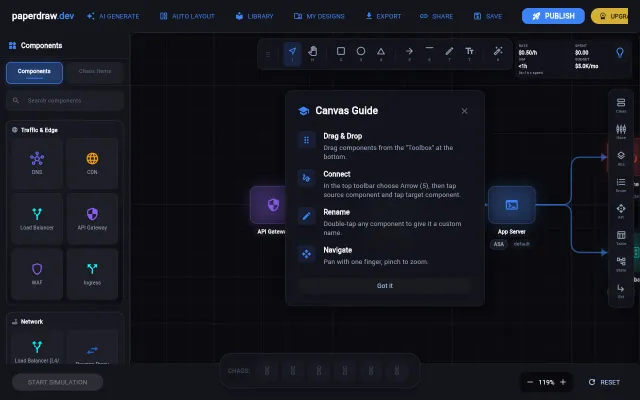The width and height of the screenshot is (640, 400).
Task: Click the bulleted list icon in the right sidebar
Action: tap(621, 184)
